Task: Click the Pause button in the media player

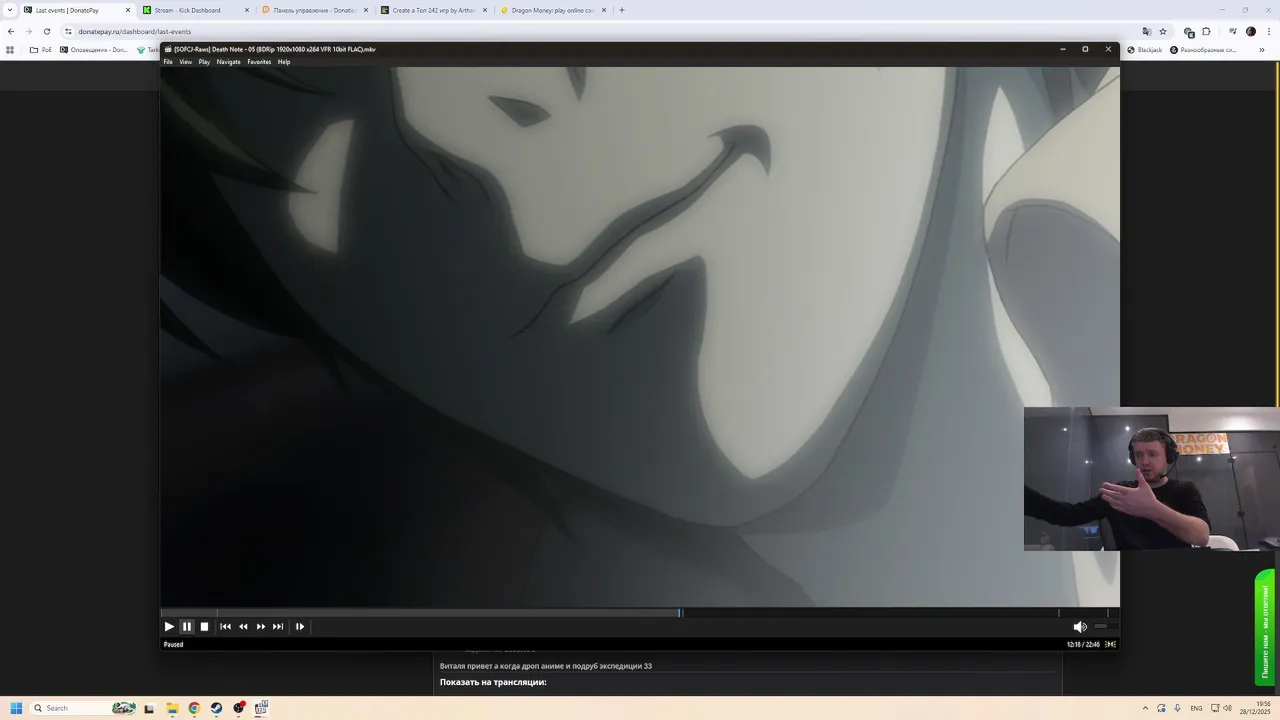Action: pos(186,626)
